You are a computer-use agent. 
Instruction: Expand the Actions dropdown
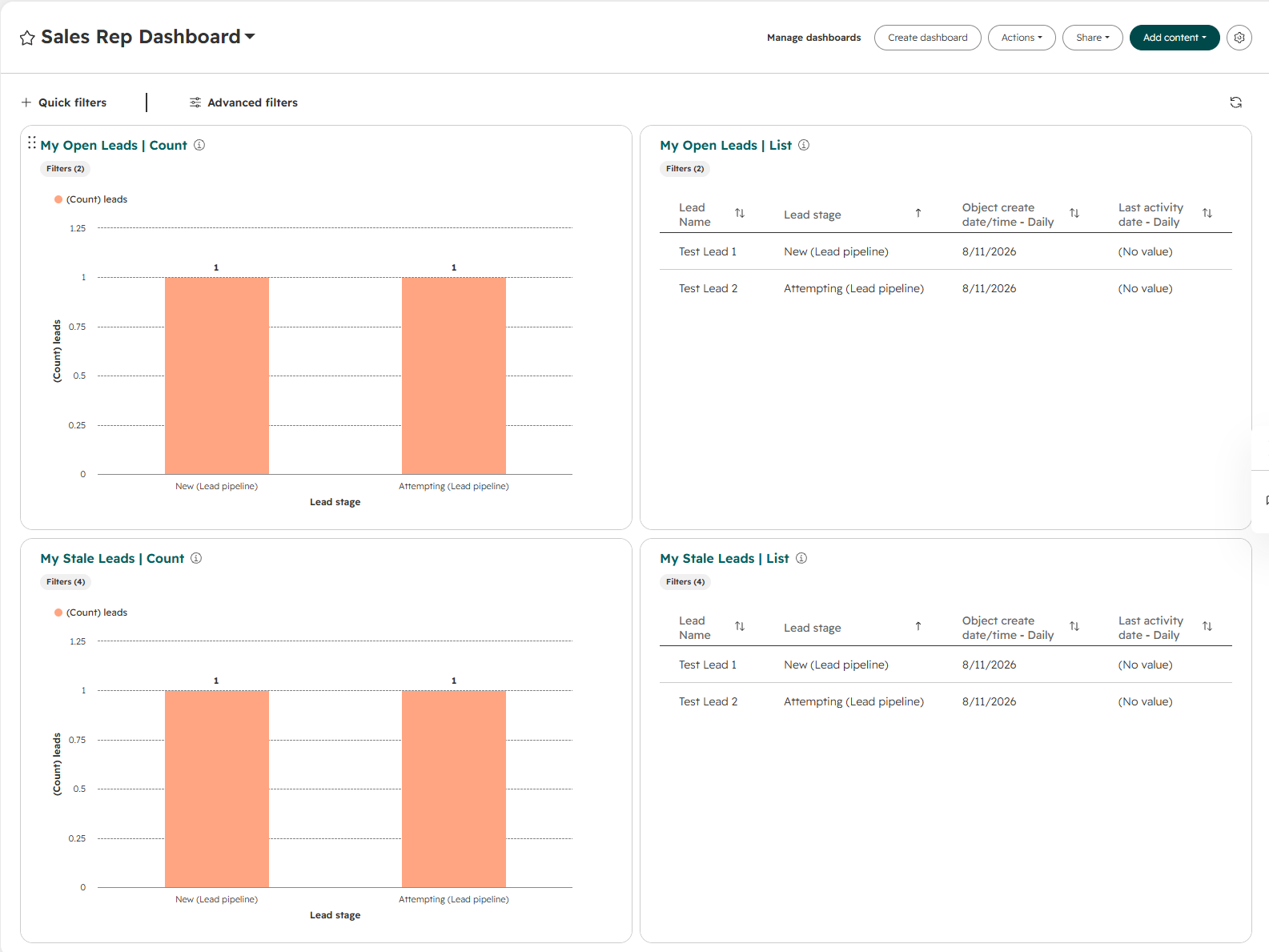tap(1022, 38)
